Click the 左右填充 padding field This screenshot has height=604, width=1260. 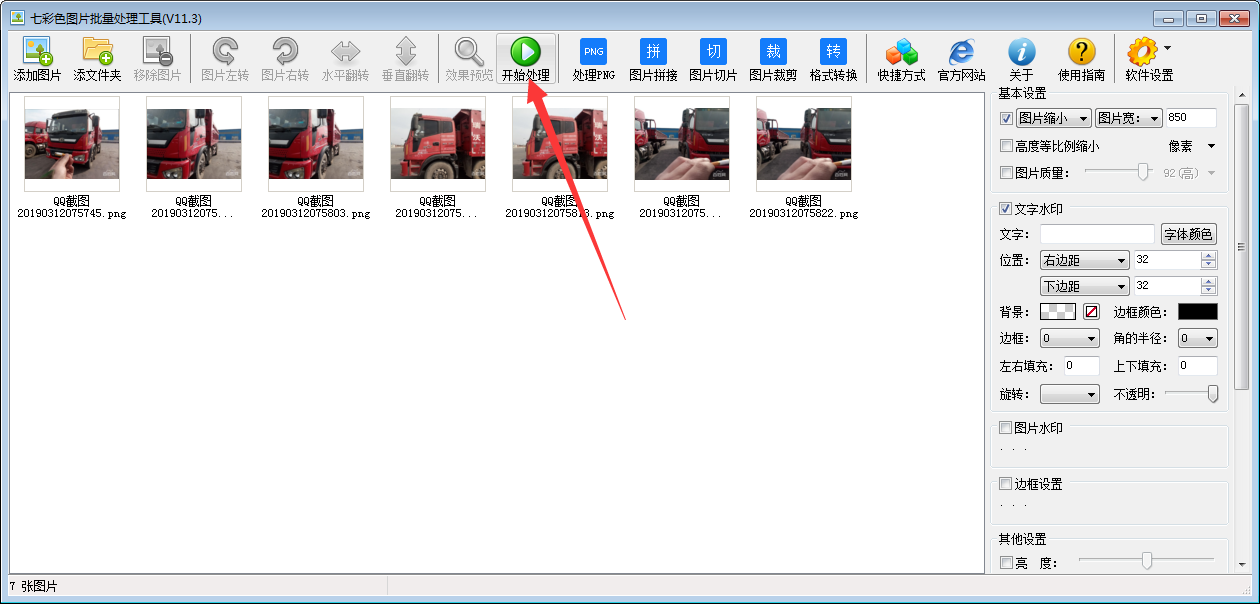click(1082, 366)
